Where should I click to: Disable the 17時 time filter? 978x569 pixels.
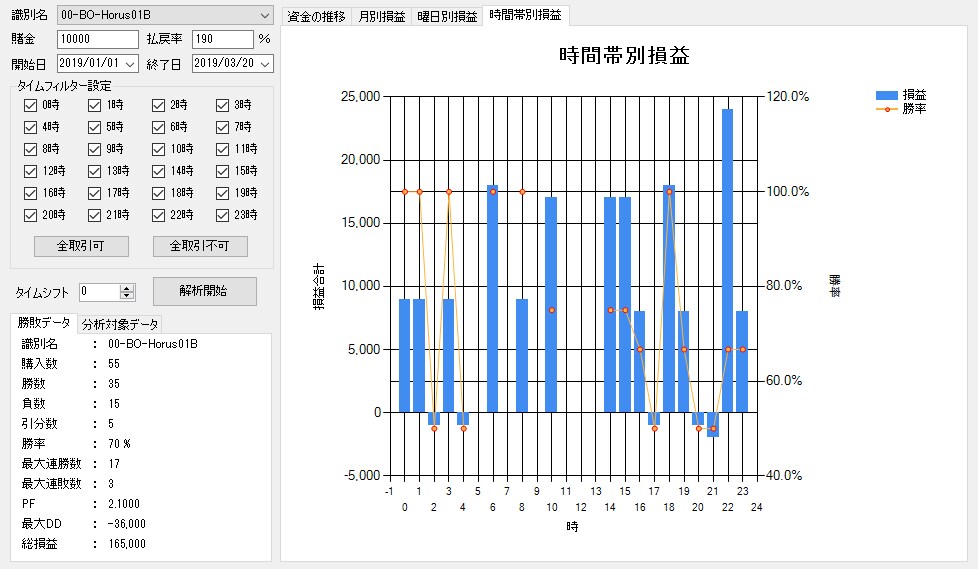click(94, 193)
